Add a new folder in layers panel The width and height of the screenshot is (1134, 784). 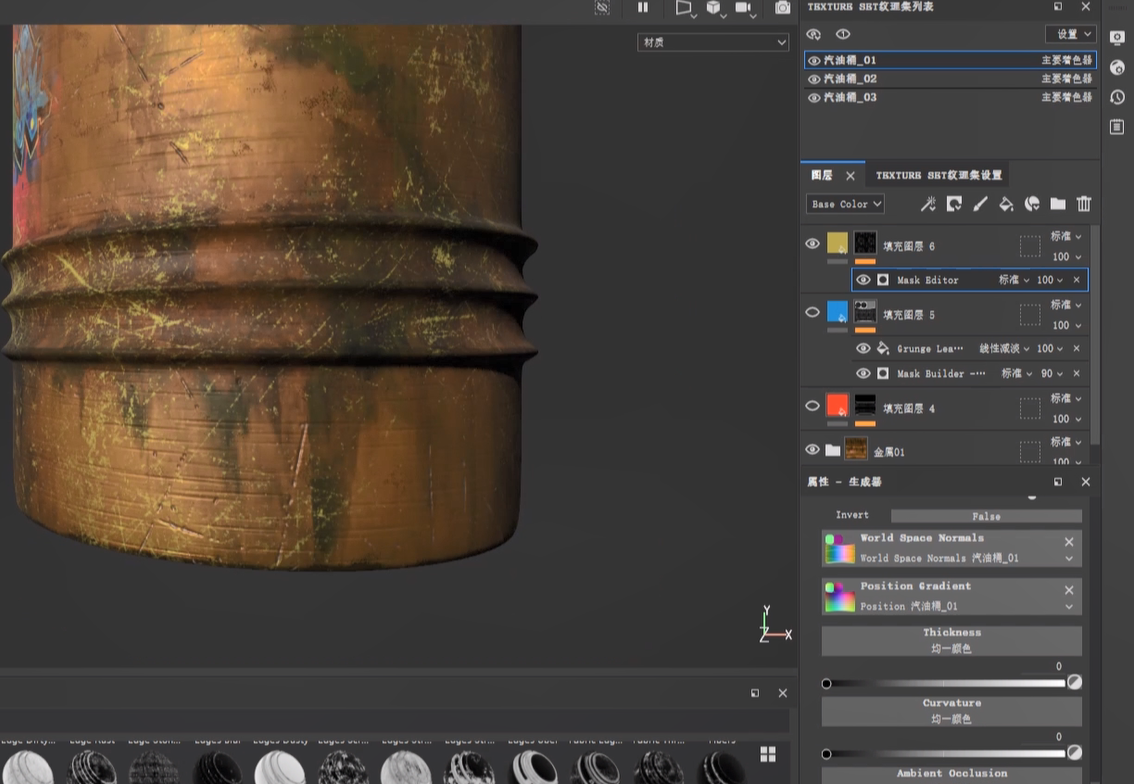(x=1058, y=204)
